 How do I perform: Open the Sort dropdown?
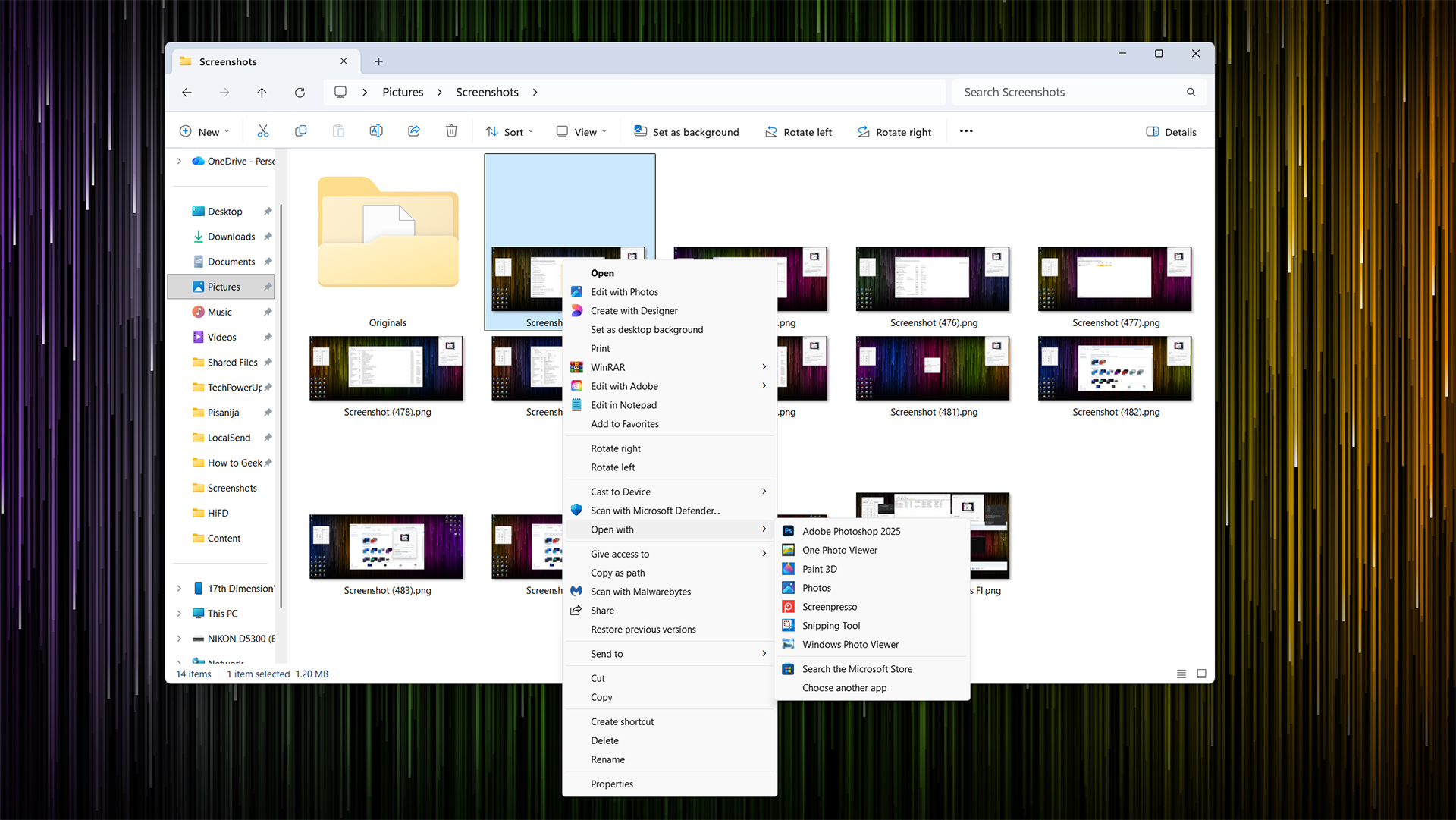(x=510, y=131)
